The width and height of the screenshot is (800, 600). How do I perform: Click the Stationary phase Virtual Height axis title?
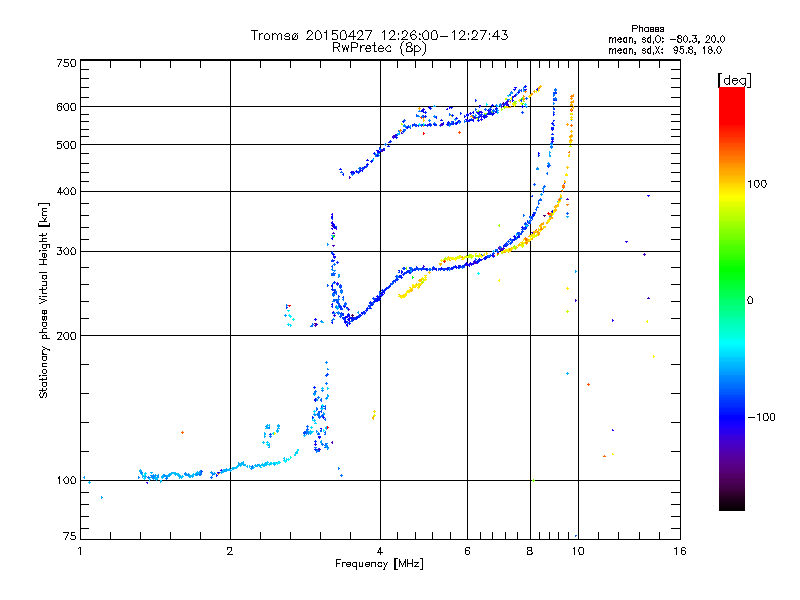[43, 301]
